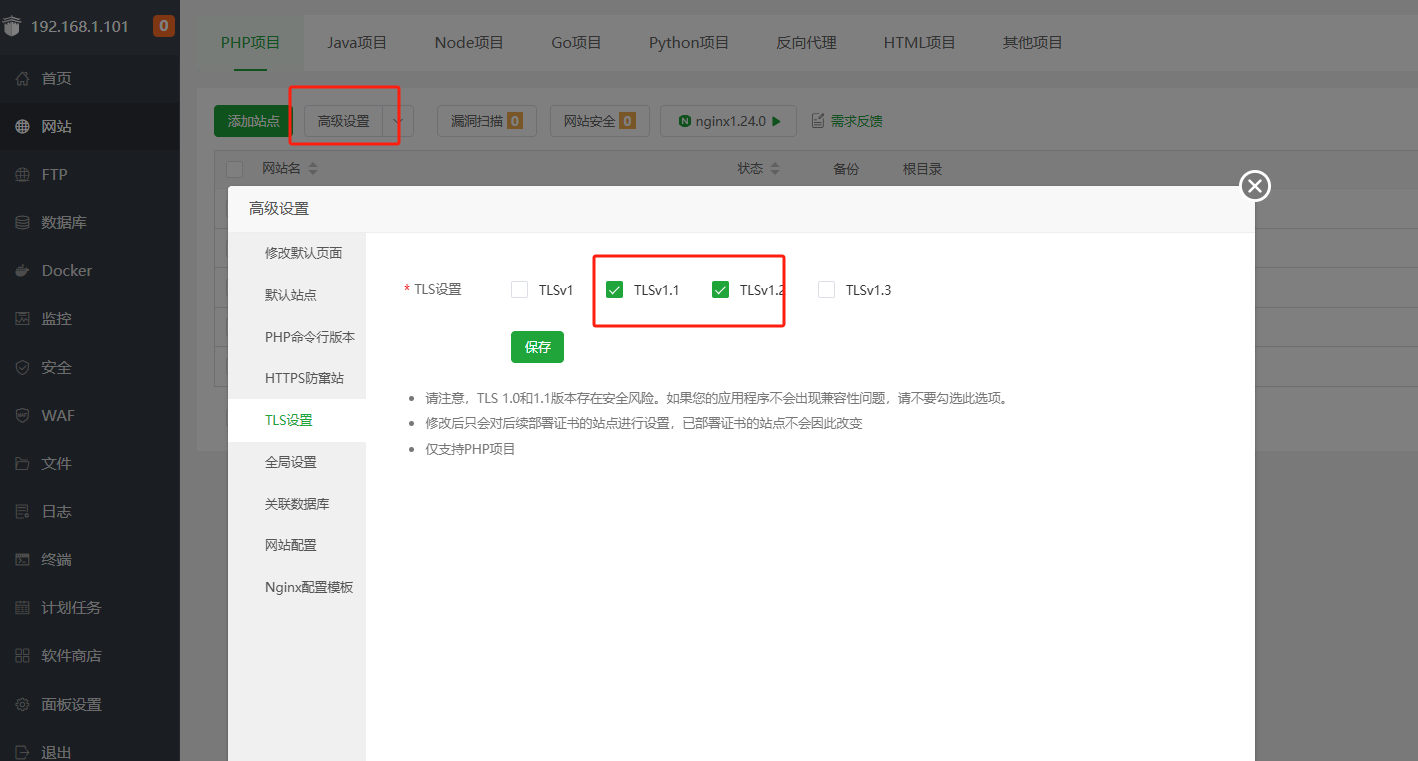This screenshot has width=1418, height=761.
Task: Click the 漏洞扫描 button
Action: click(487, 121)
